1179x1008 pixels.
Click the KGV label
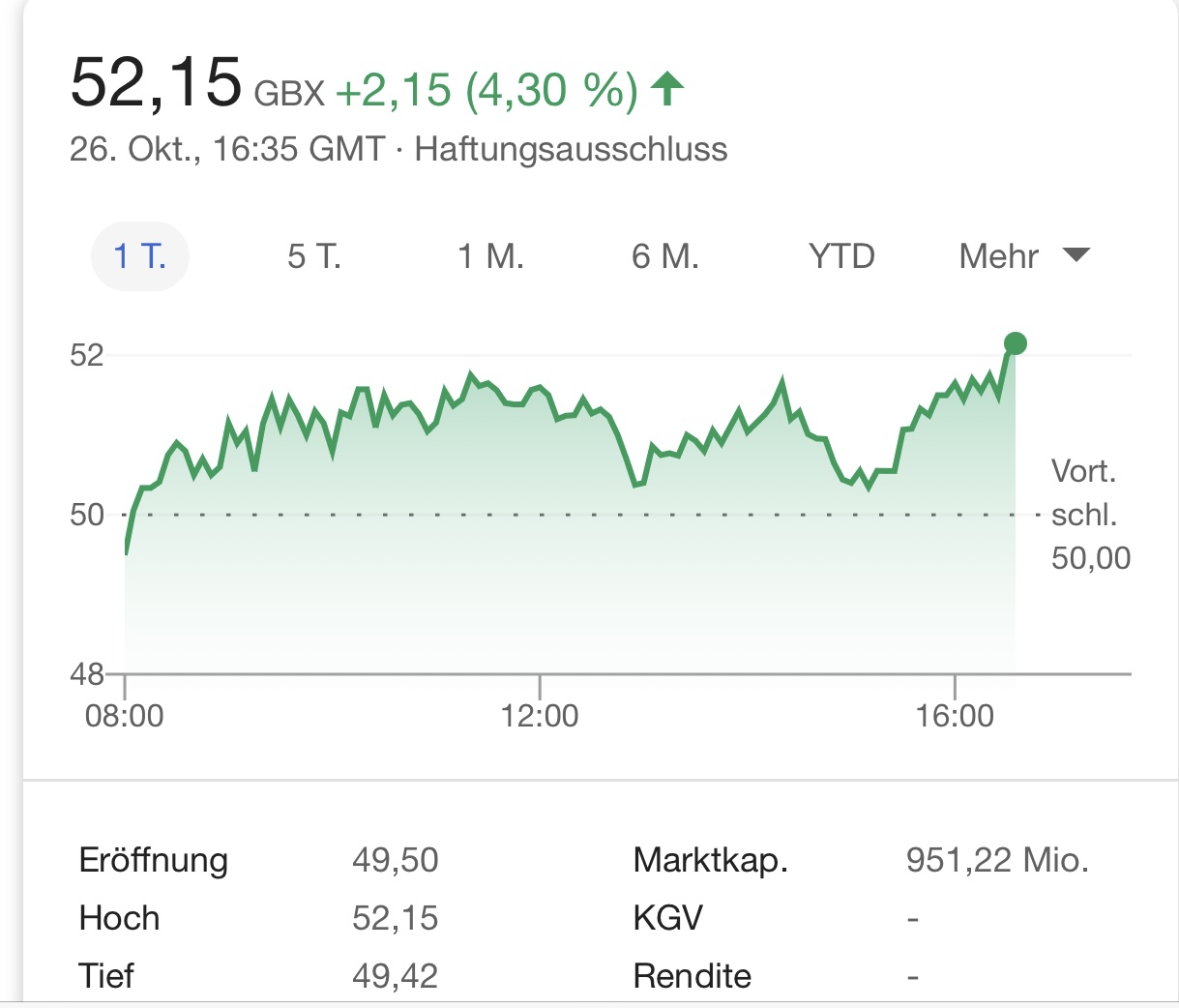(667, 918)
